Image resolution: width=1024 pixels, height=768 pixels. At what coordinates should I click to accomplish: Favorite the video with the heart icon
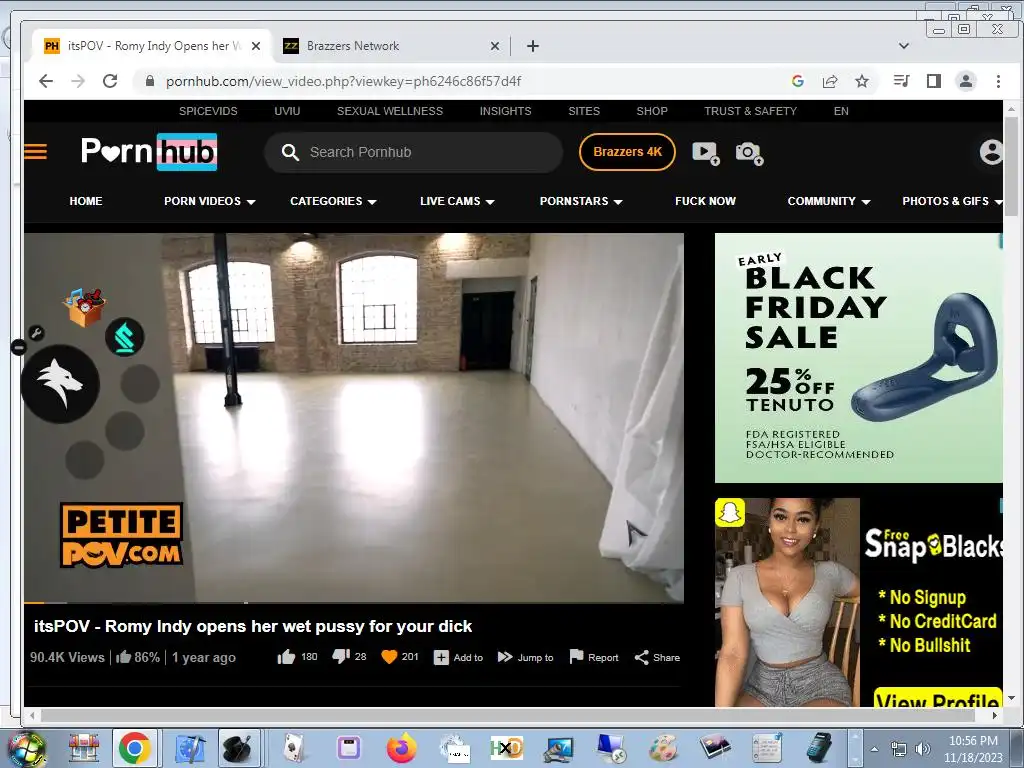pyautogui.click(x=389, y=657)
